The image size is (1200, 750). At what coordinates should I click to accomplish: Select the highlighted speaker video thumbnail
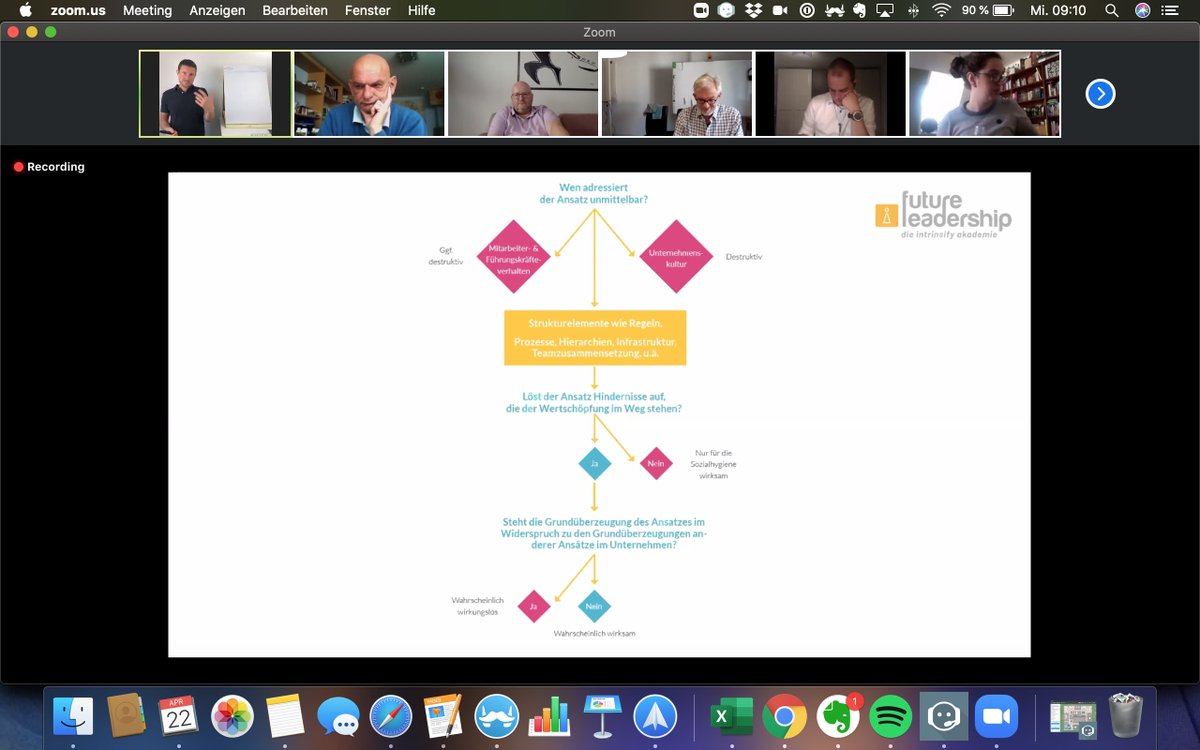215,93
